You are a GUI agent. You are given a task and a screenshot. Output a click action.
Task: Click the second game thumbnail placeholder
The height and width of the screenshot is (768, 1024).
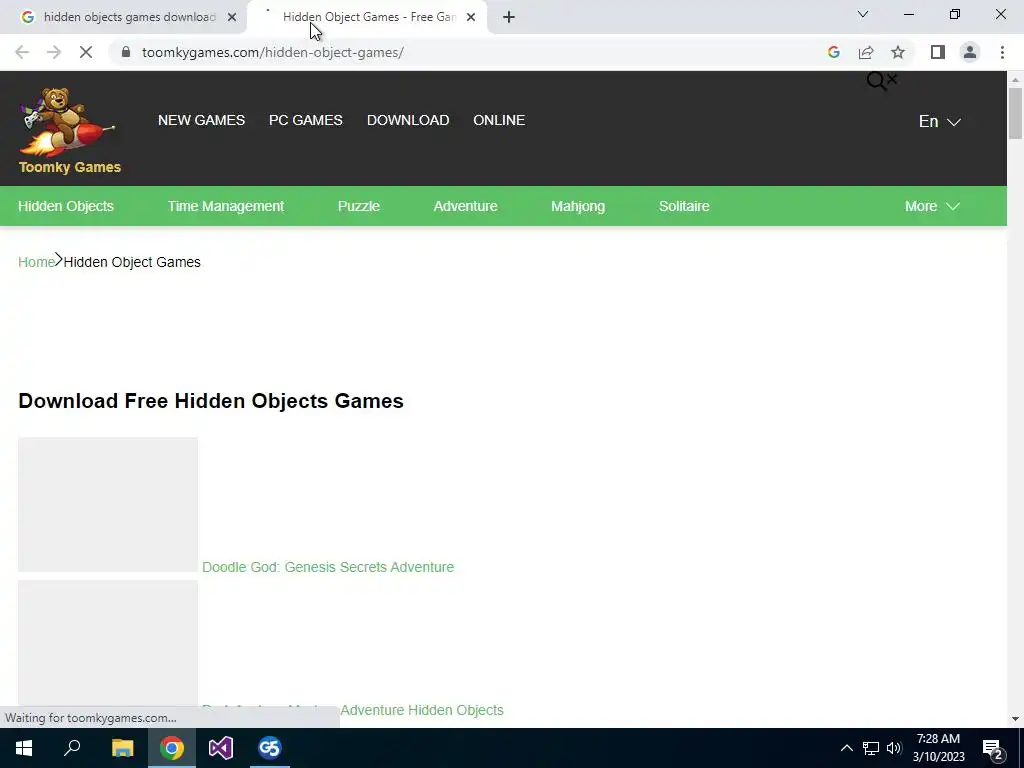(x=108, y=643)
